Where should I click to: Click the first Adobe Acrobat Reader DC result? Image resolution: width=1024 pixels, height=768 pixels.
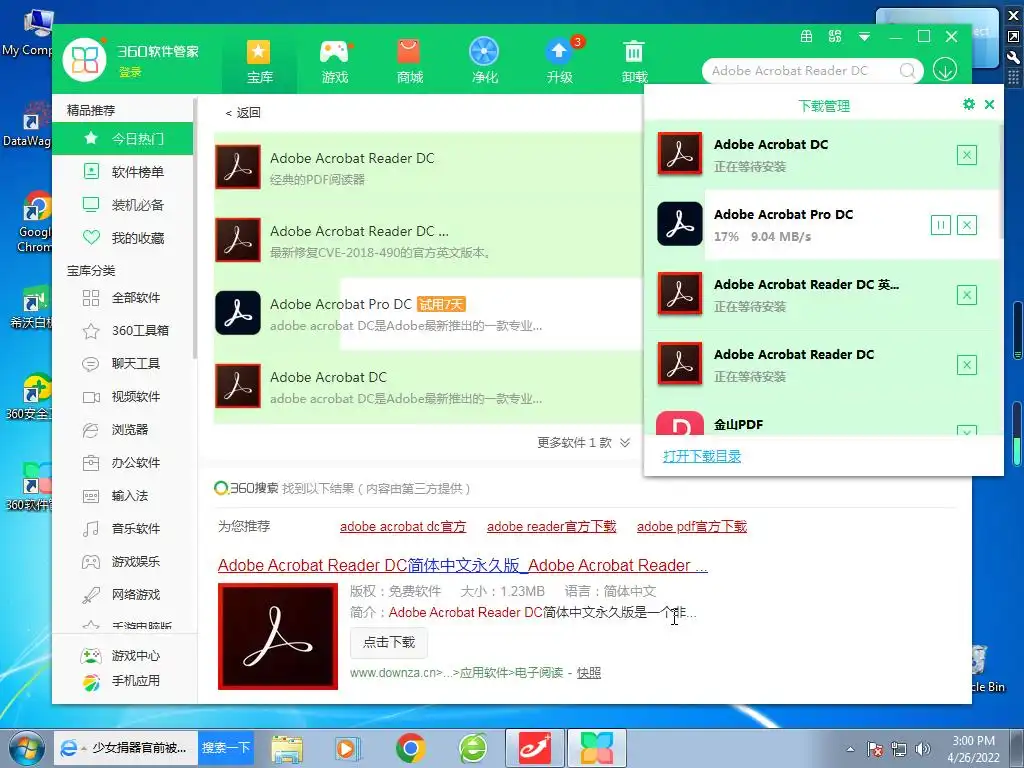point(428,168)
